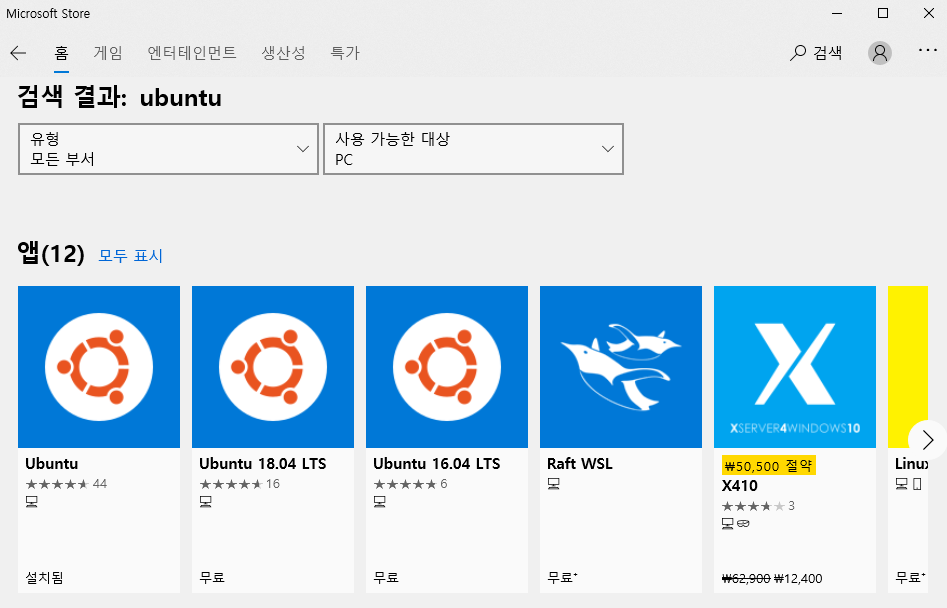Expand the 사용 가능한 대상 PC dropdown
This screenshot has width=947, height=608.
(474, 149)
